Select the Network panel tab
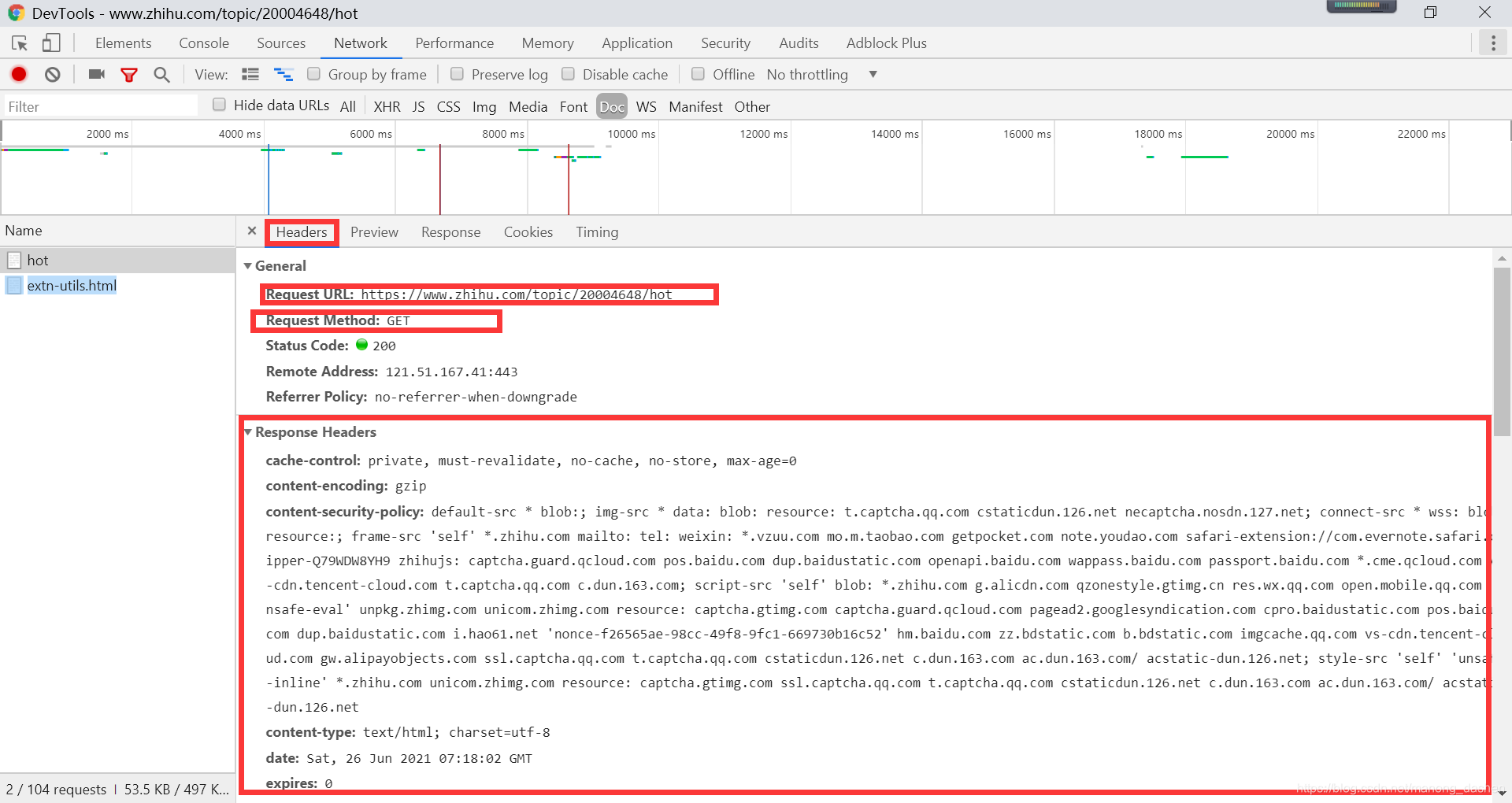 tap(361, 43)
